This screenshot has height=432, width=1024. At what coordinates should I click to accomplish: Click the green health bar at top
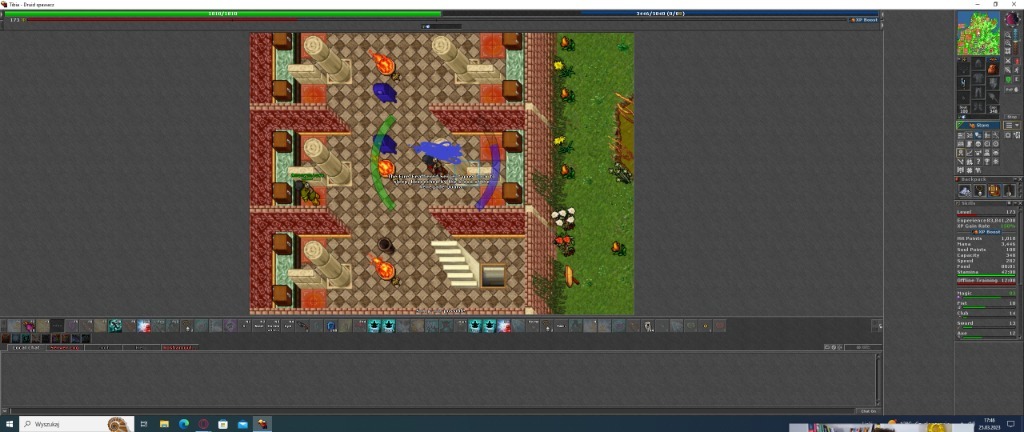[x=223, y=13]
